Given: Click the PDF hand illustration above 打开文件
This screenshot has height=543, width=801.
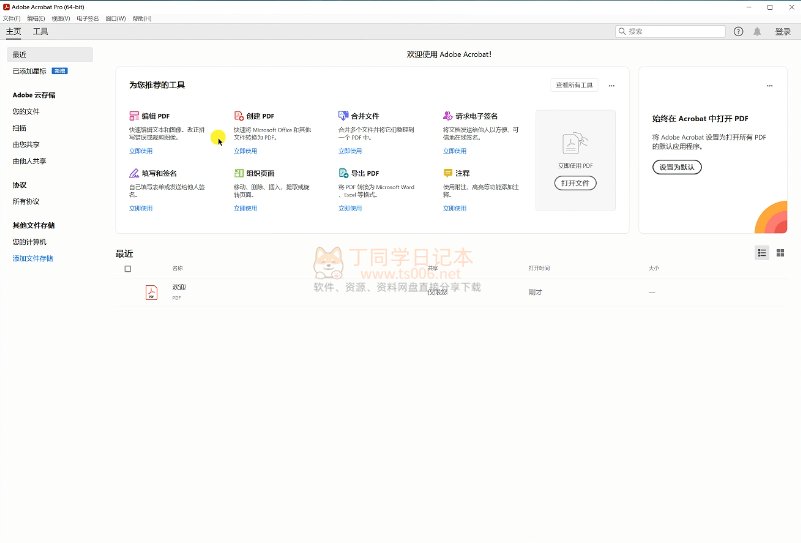Looking at the screenshot, I should click(575, 144).
